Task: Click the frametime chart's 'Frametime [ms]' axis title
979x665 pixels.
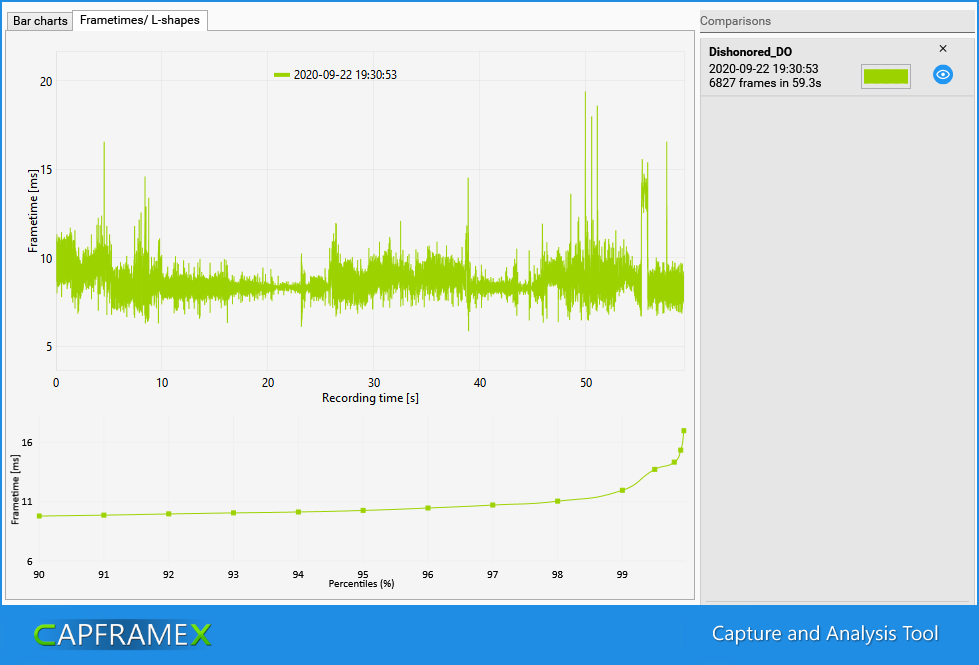Action: [x=33, y=211]
